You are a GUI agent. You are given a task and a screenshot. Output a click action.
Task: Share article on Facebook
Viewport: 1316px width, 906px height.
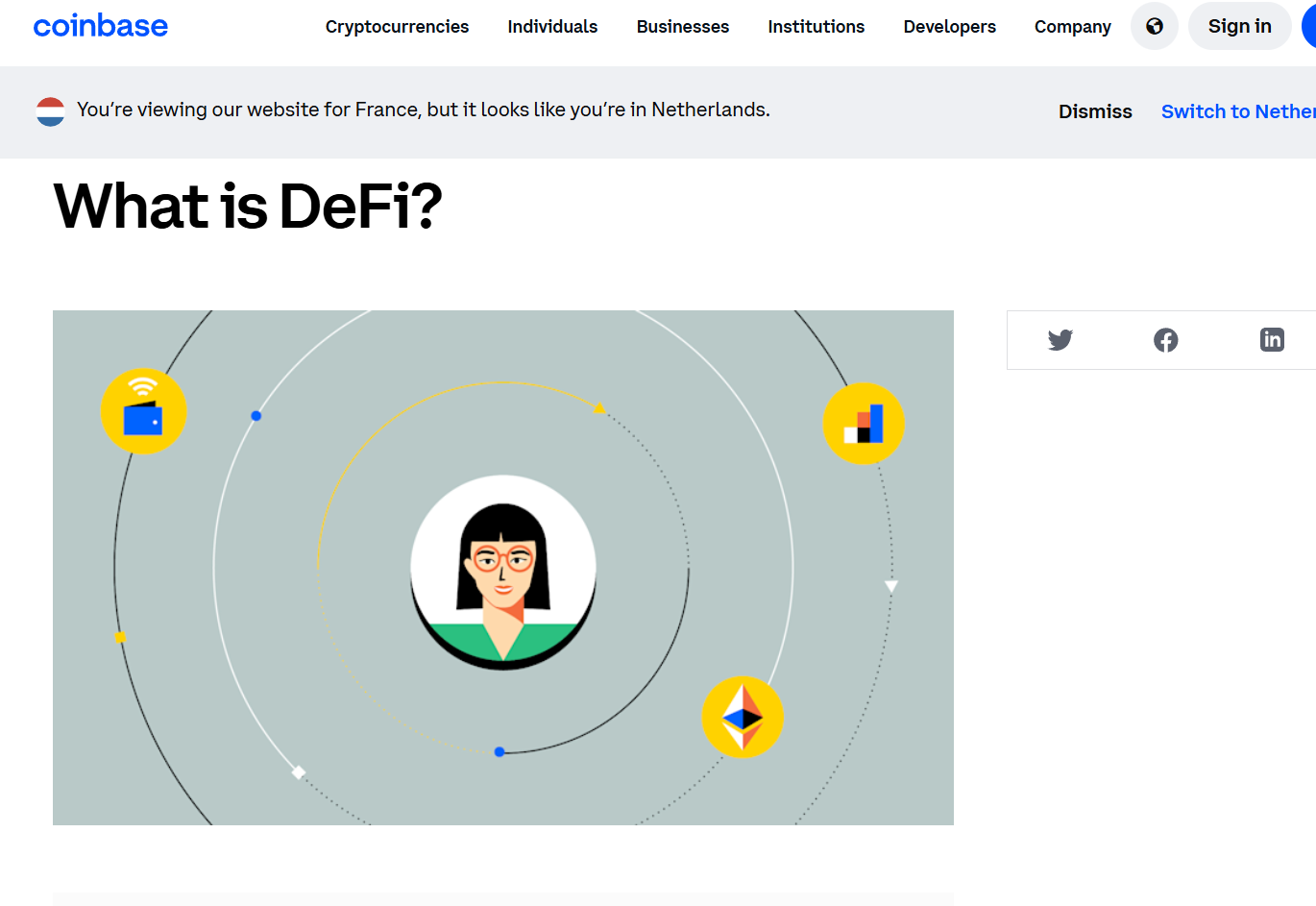click(x=1165, y=340)
